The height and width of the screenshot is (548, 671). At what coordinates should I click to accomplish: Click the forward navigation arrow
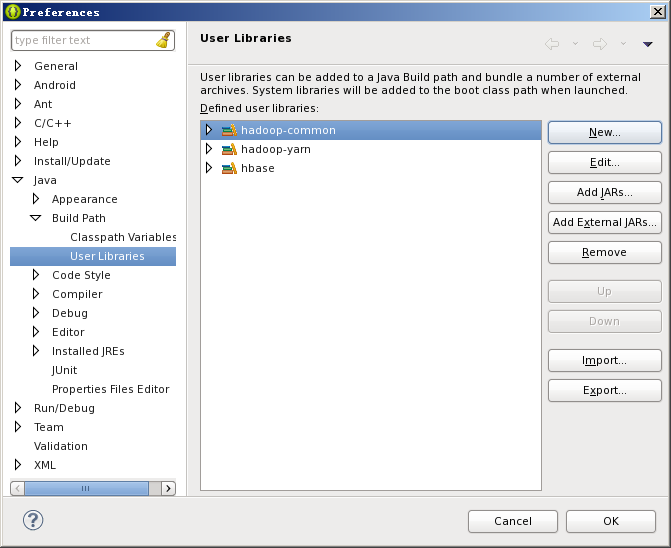(600, 44)
